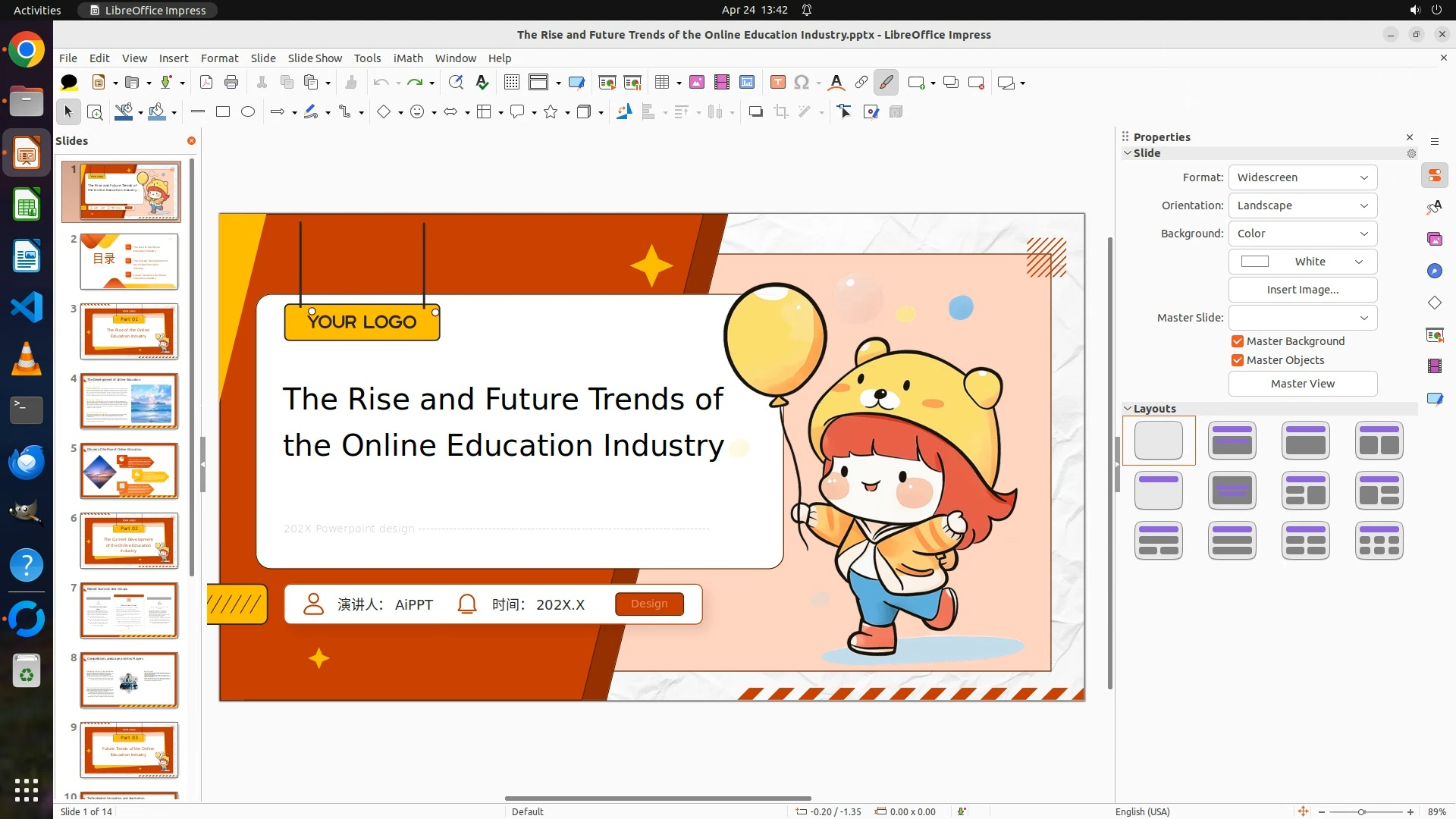Toggle the Display Grid icon
Screen dimensions: 1456x819
pyautogui.click(x=512, y=83)
